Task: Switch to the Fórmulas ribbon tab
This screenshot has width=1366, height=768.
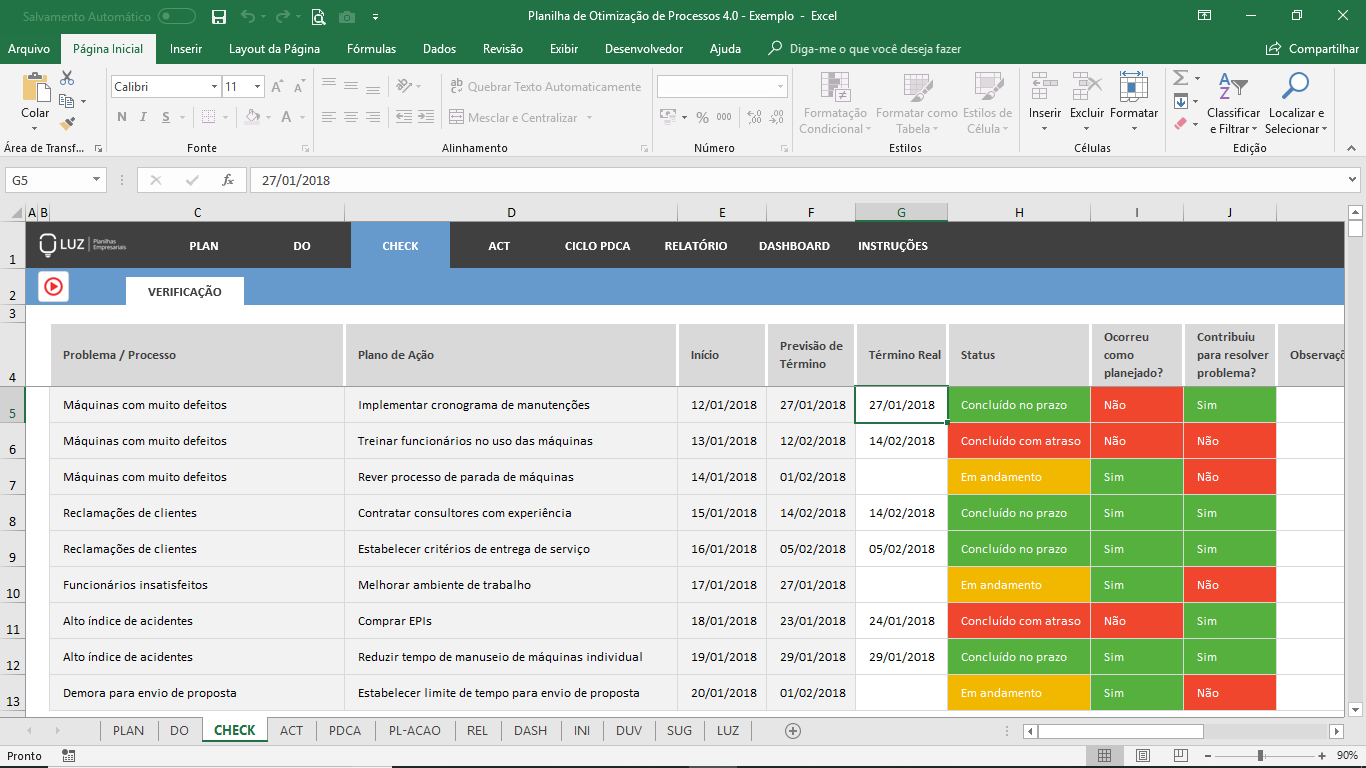Action: click(371, 49)
